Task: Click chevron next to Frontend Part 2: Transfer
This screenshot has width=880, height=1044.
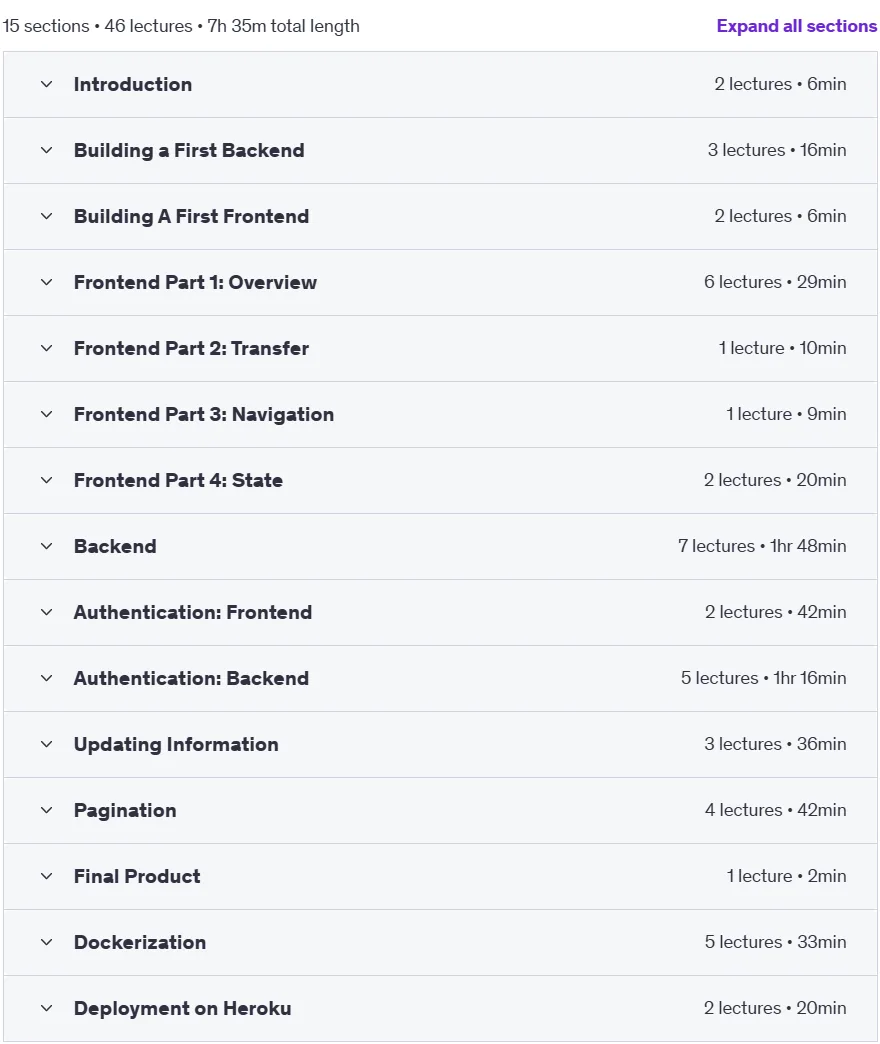Action: (47, 348)
